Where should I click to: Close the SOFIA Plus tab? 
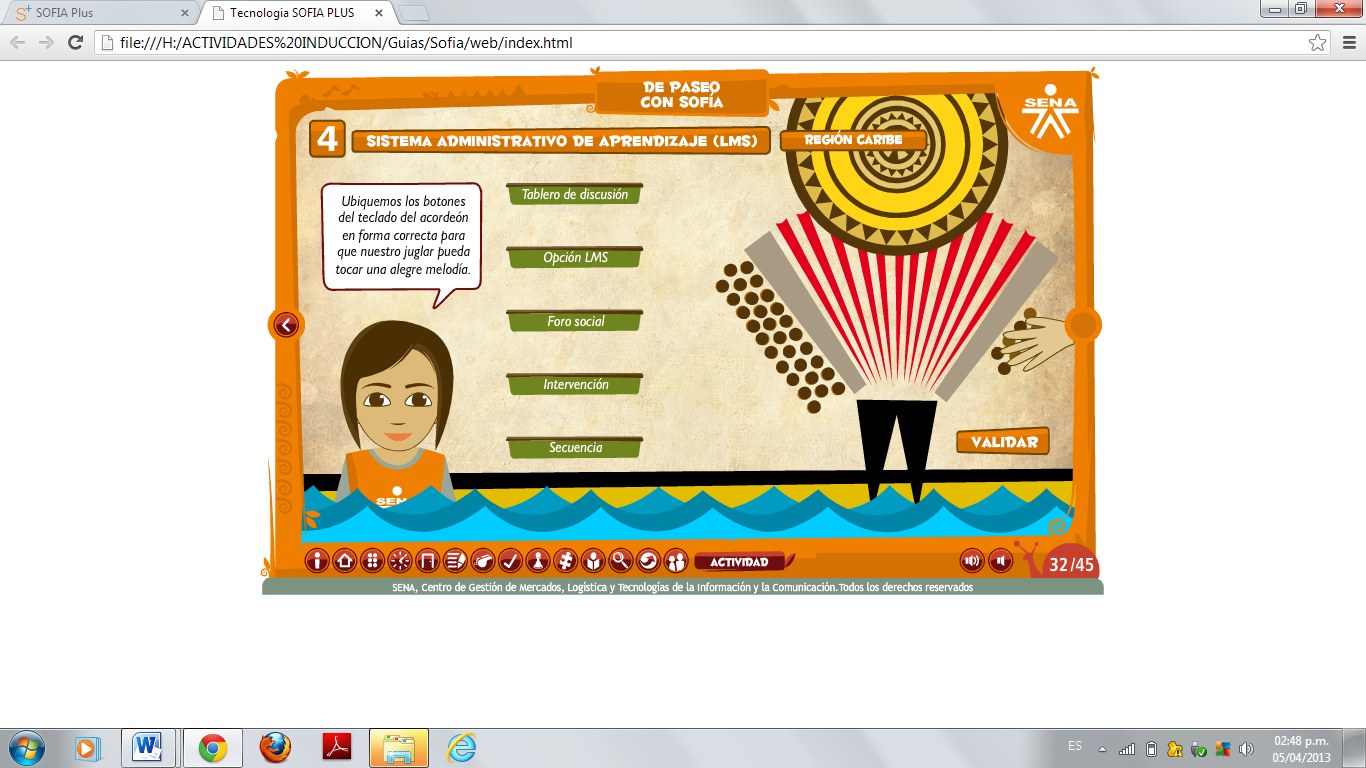pos(184,14)
